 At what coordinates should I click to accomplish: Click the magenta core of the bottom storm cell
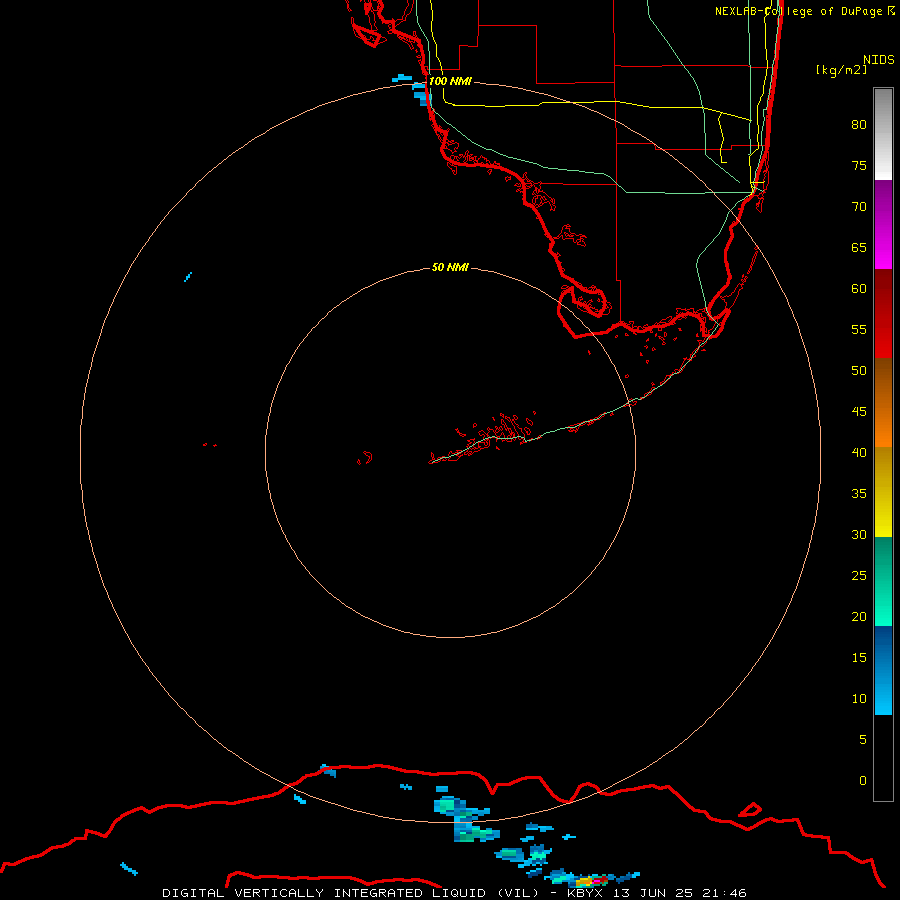pyautogui.click(x=597, y=880)
